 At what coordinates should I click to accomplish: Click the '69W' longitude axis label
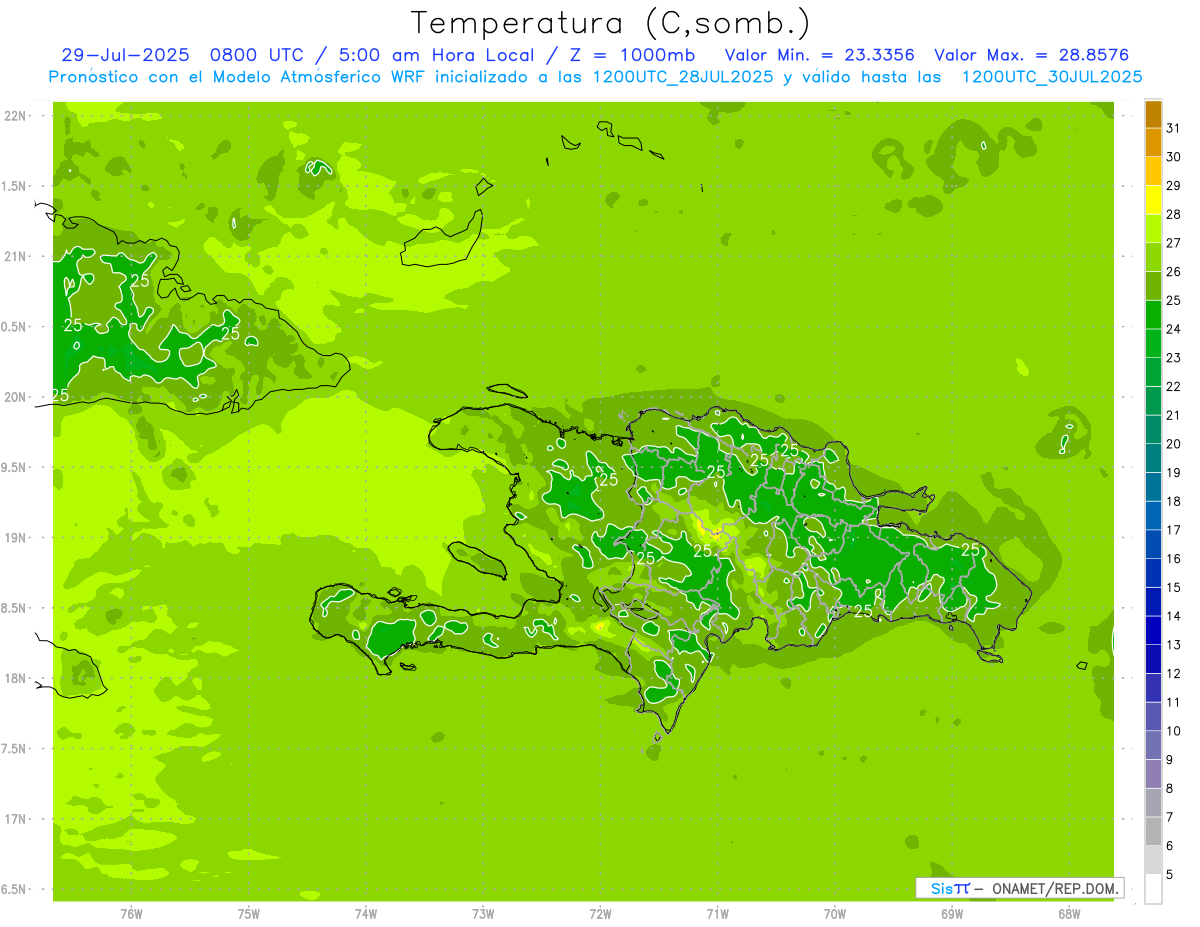coord(952,914)
